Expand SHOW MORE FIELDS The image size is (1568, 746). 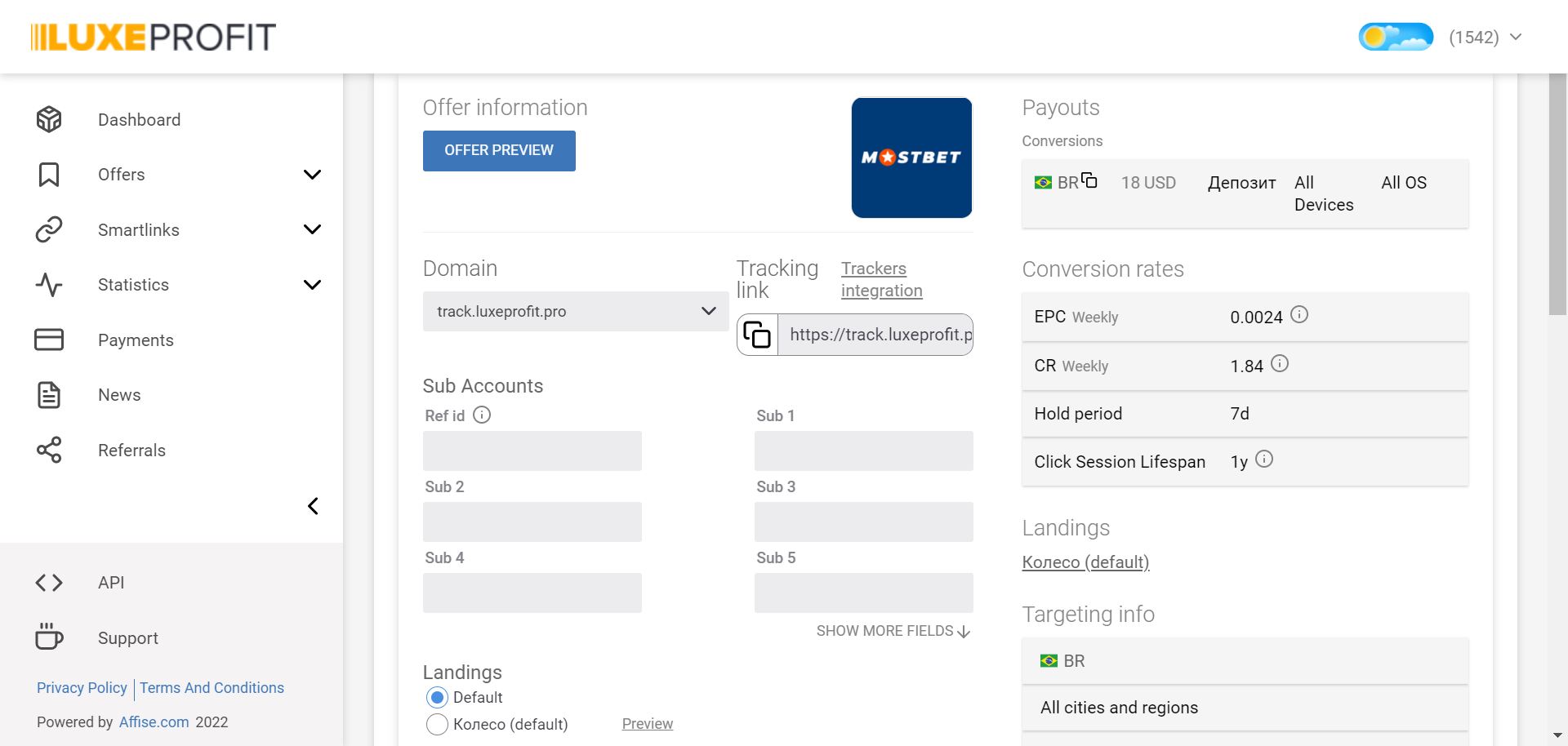coord(893,631)
